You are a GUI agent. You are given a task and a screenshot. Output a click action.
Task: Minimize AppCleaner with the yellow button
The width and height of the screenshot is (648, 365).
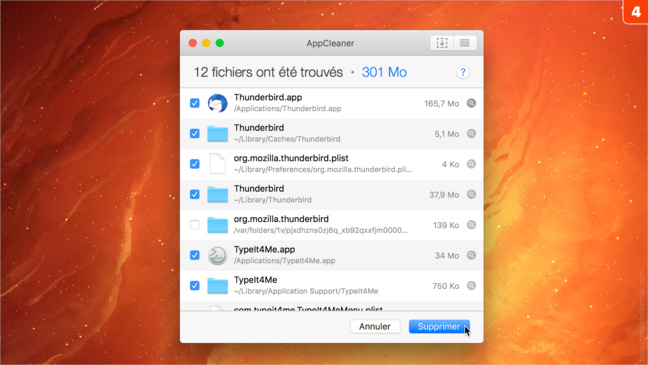coord(206,43)
